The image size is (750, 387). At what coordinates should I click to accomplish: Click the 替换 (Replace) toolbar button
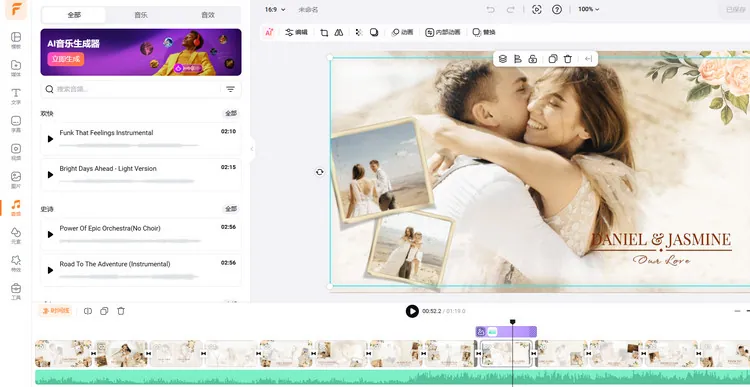[484, 33]
